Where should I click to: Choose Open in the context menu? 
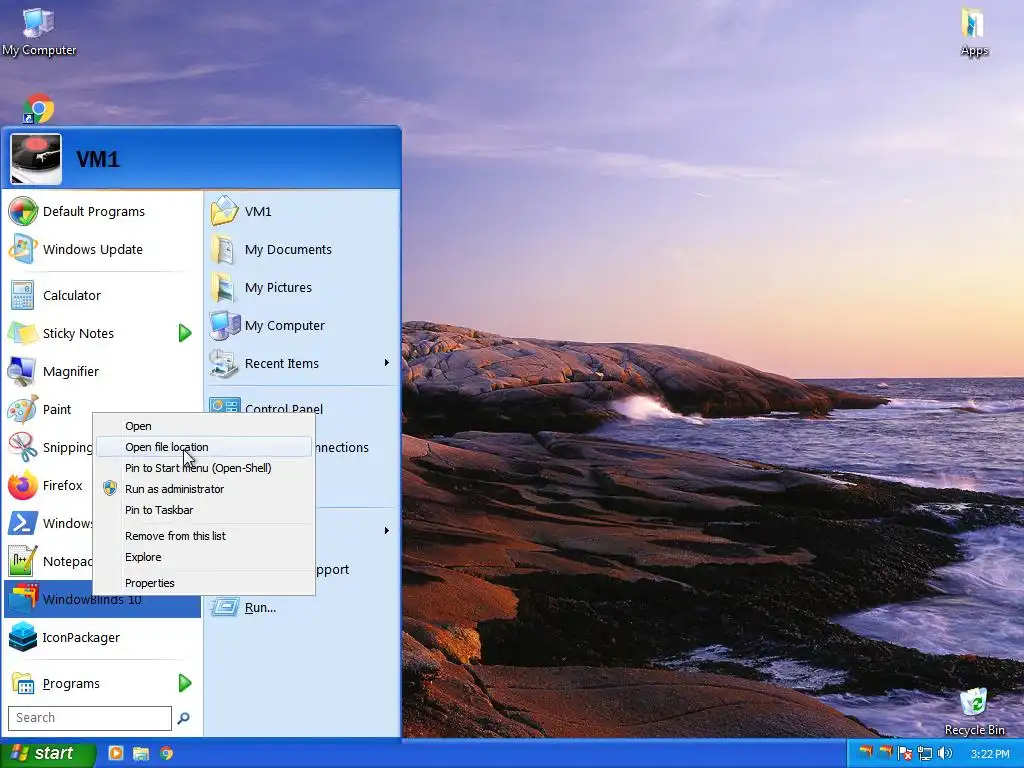tap(204, 426)
